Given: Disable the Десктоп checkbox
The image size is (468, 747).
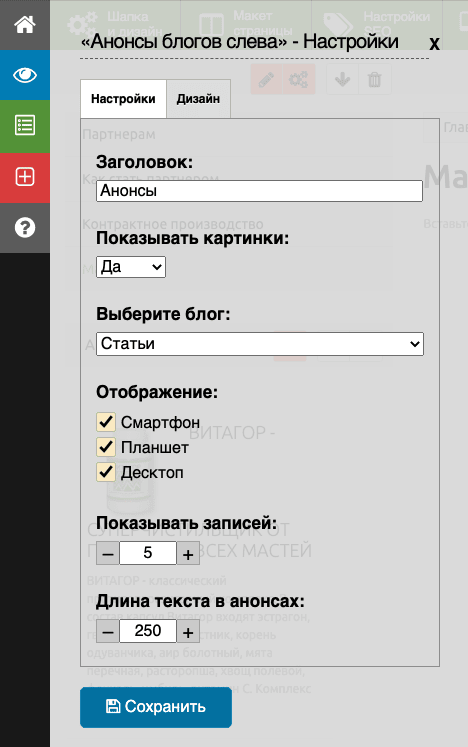Looking at the screenshot, I should pos(106,473).
